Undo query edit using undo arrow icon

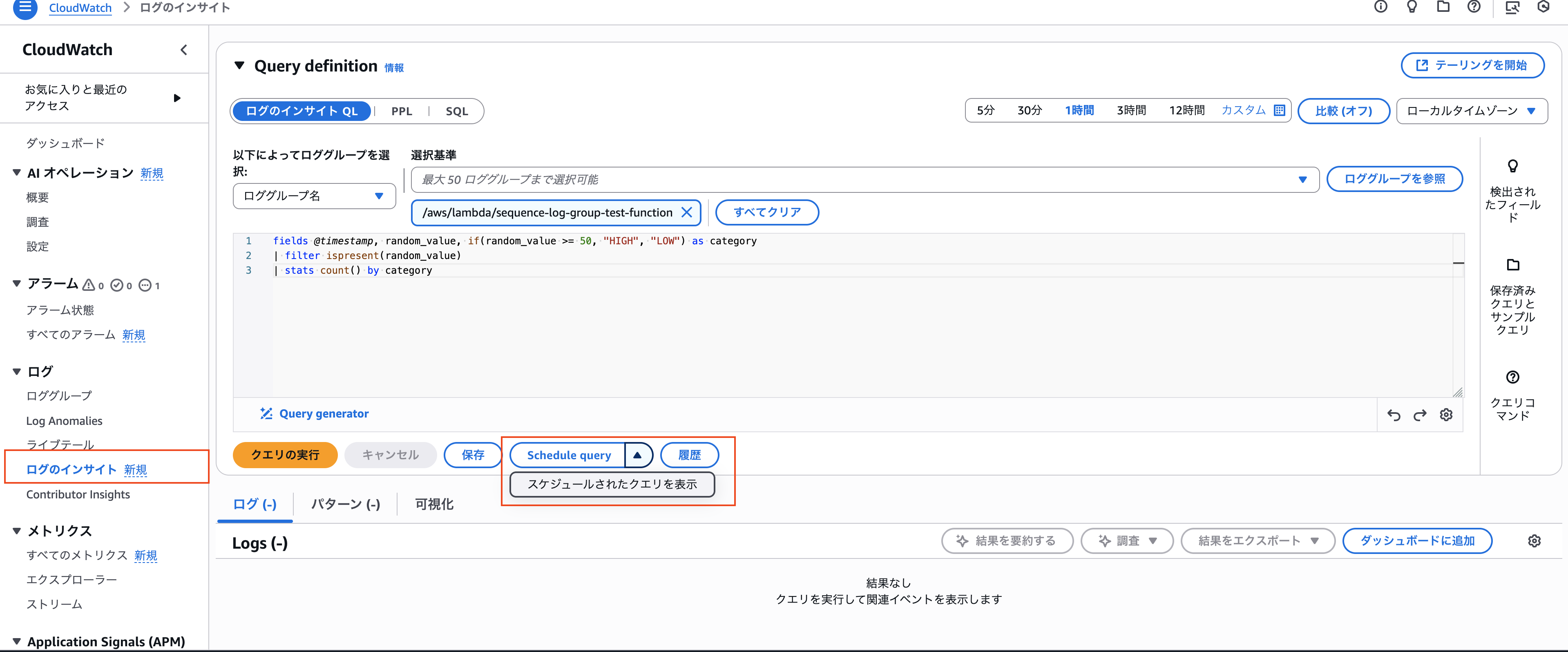point(1393,415)
